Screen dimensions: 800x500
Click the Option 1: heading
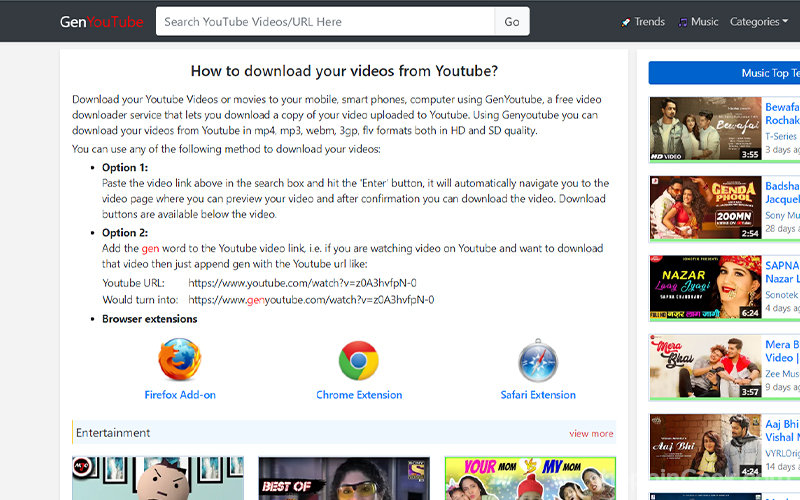click(125, 167)
